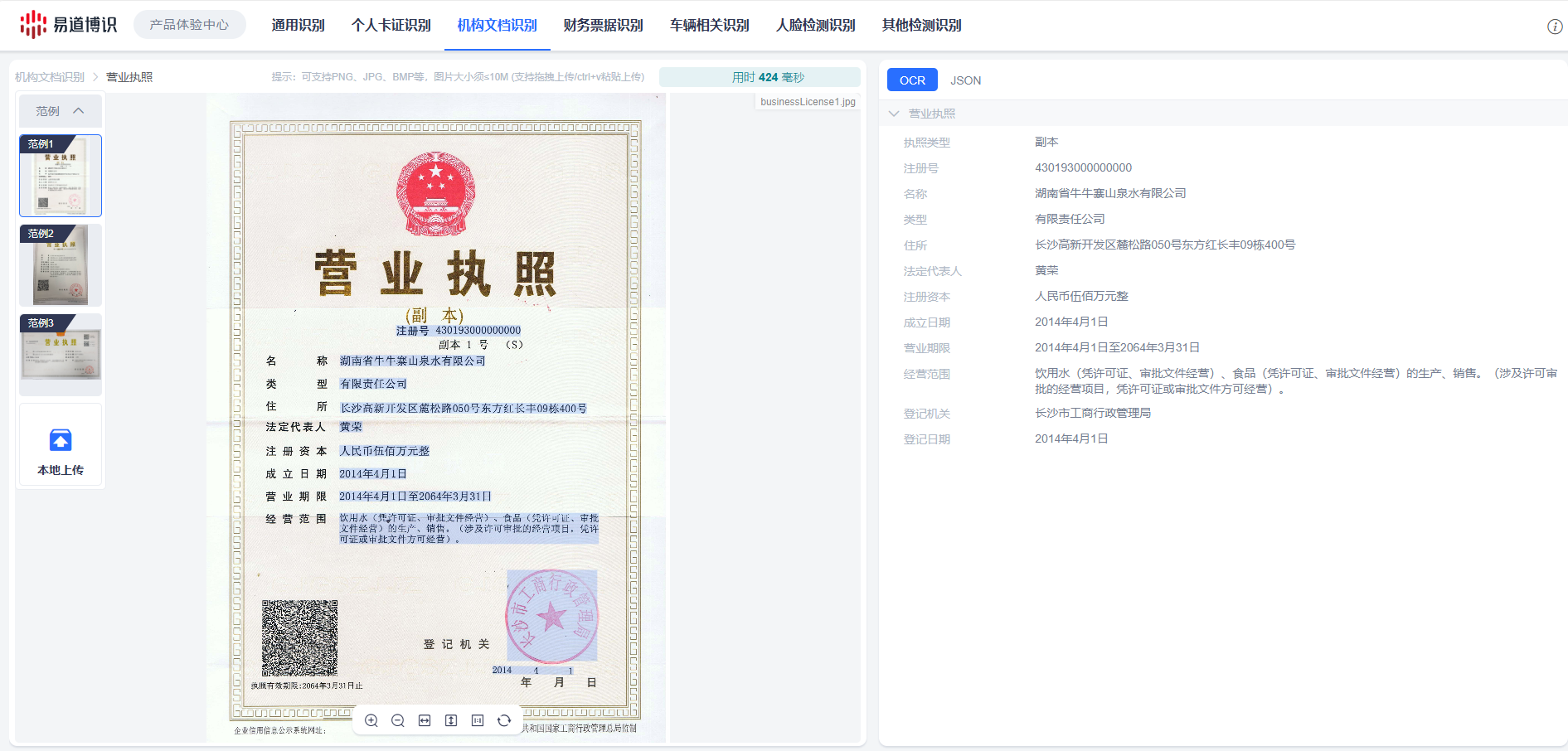This screenshot has height=751, width=1568.
Task: Select the 范例2 sample thumbnail
Action: pos(61,265)
